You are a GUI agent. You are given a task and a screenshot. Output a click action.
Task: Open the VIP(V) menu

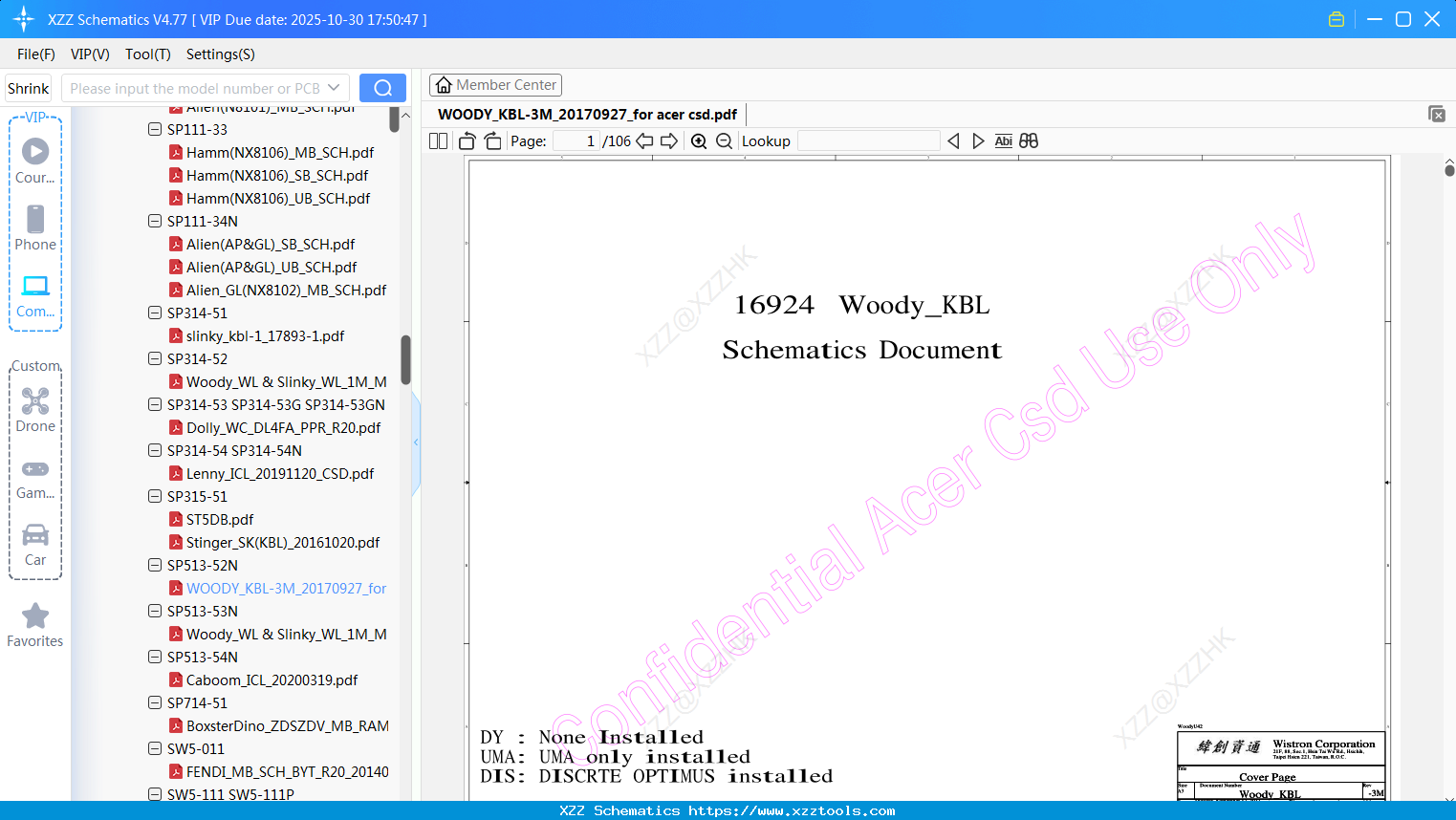(x=90, y=54)
